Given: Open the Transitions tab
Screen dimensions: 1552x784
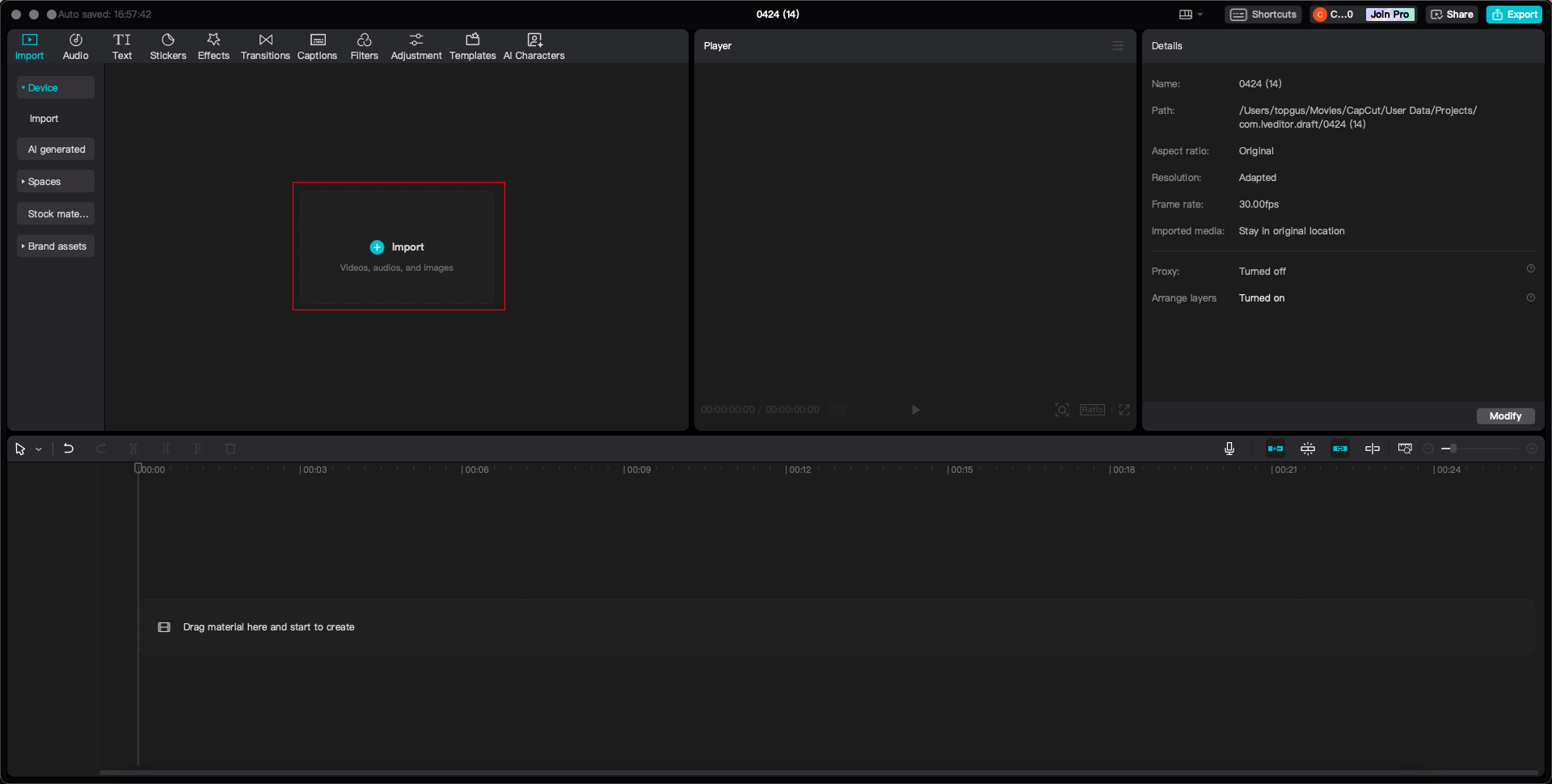Looking at the screenshot, I should click(265, 47).
